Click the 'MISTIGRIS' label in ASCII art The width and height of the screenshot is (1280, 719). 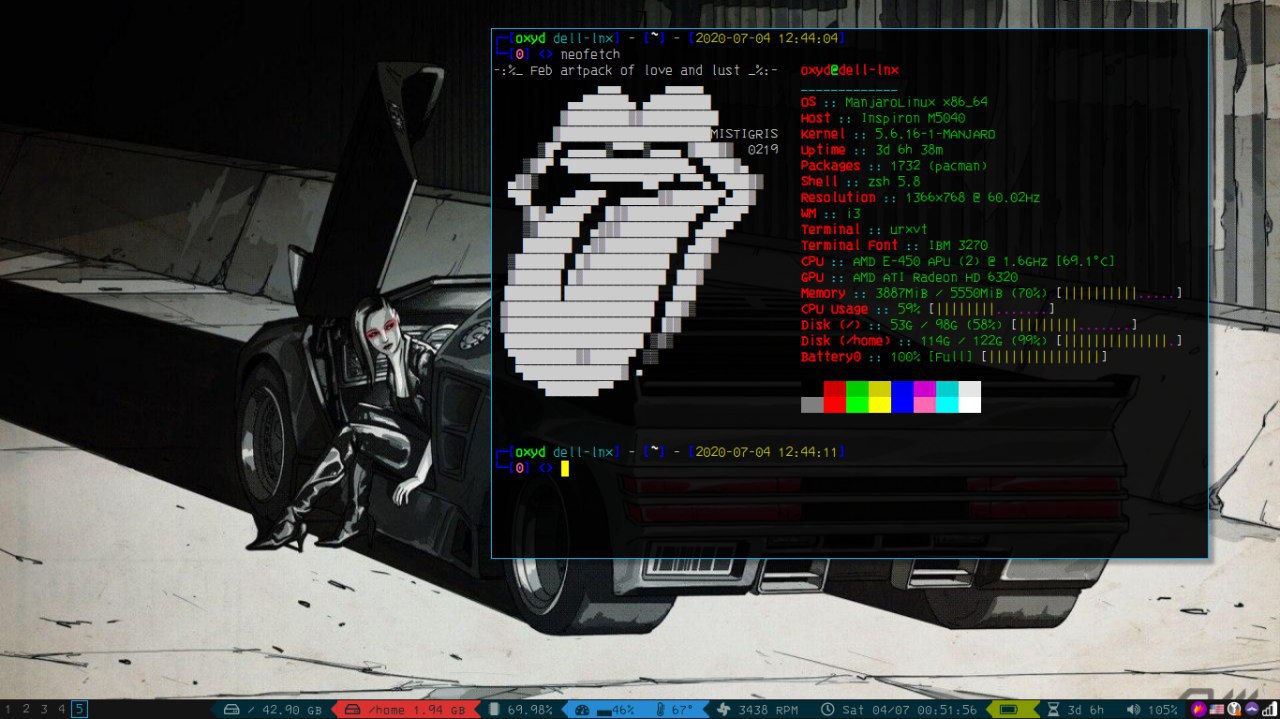point(744,134)
